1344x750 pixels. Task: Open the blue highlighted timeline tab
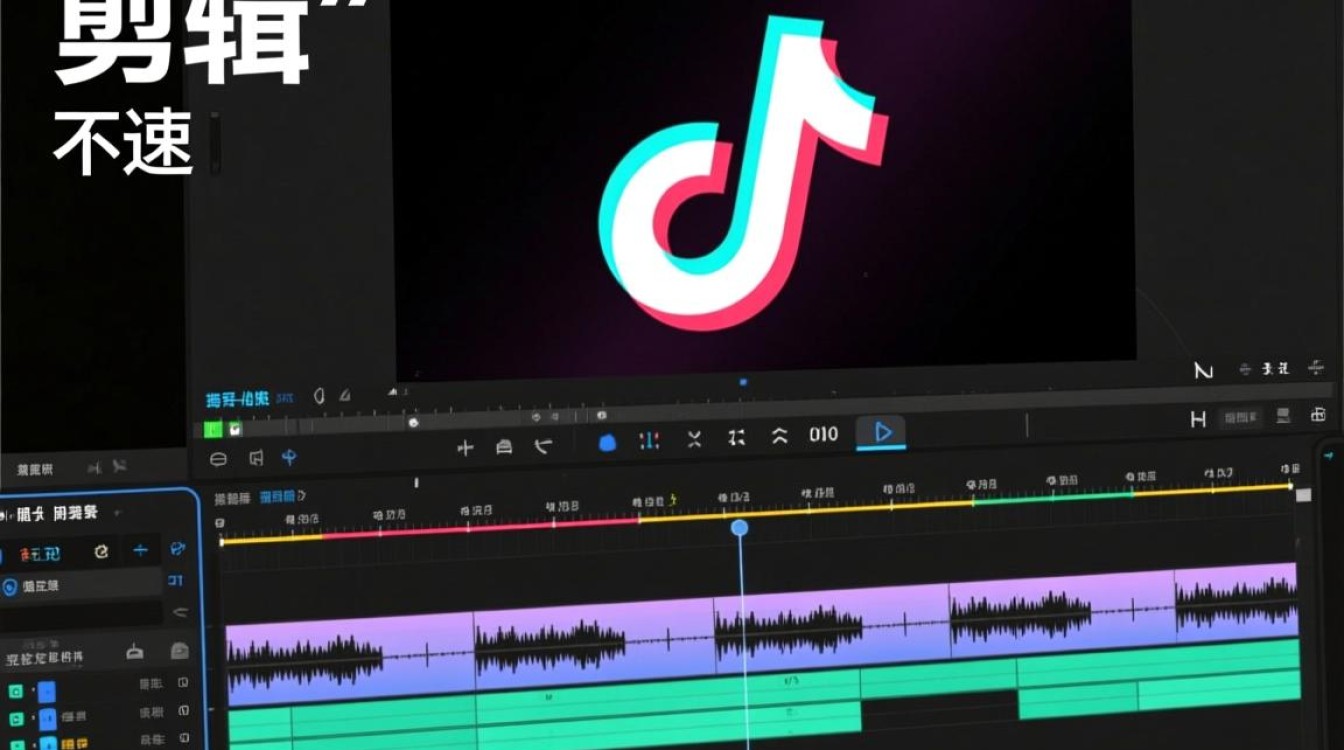279,496
